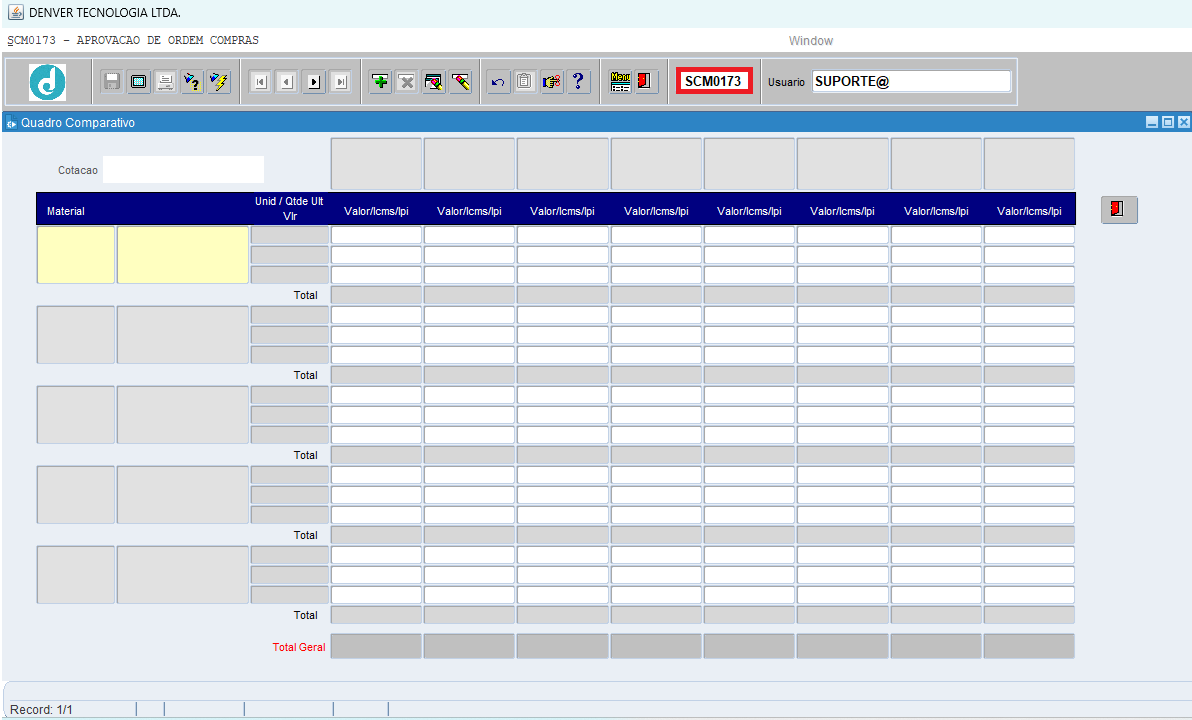Click the Print icon in toolbar
Image resolution: width=1192 pixels, height=720 pixels.
(x=165, y=81)
